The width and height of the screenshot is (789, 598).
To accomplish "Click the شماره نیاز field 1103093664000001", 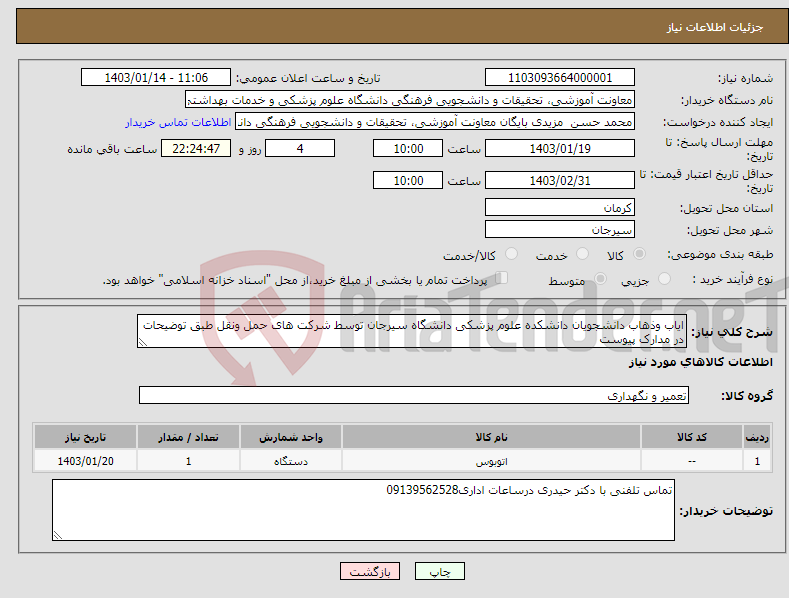I will pos(560,78).
